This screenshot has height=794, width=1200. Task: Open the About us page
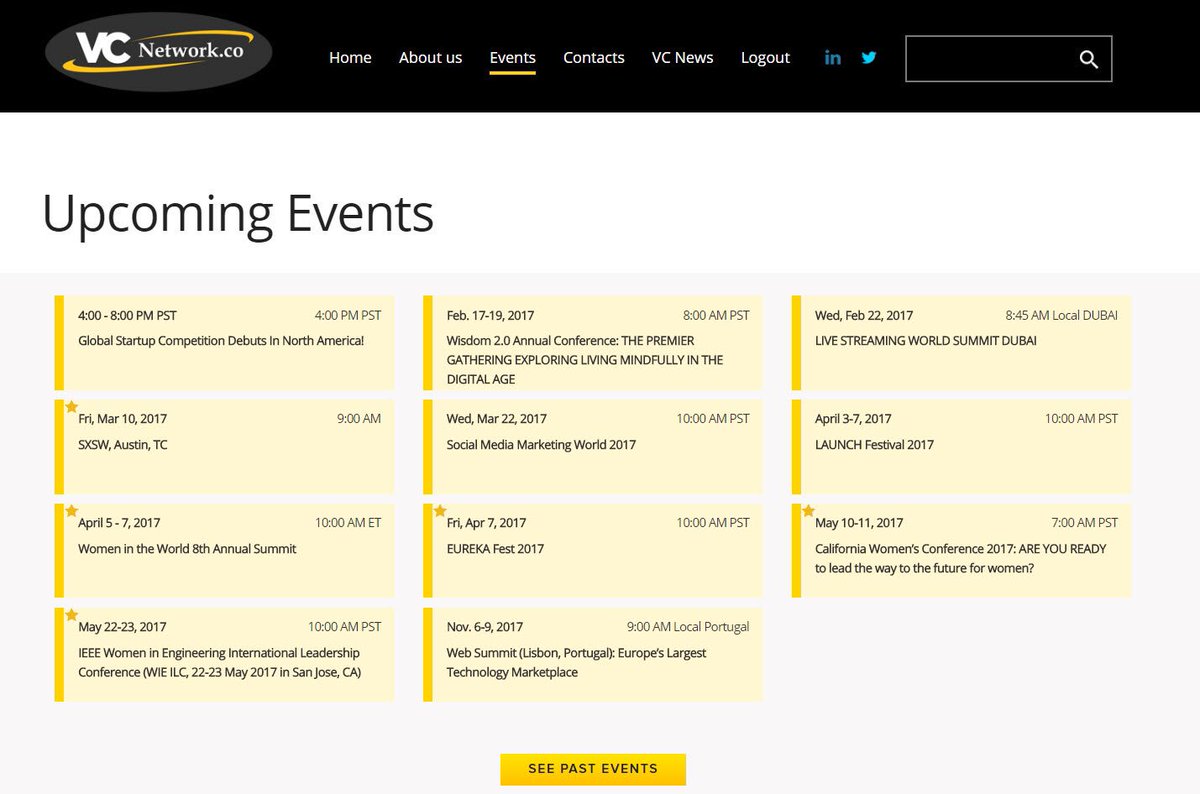[x=430, y=57]
